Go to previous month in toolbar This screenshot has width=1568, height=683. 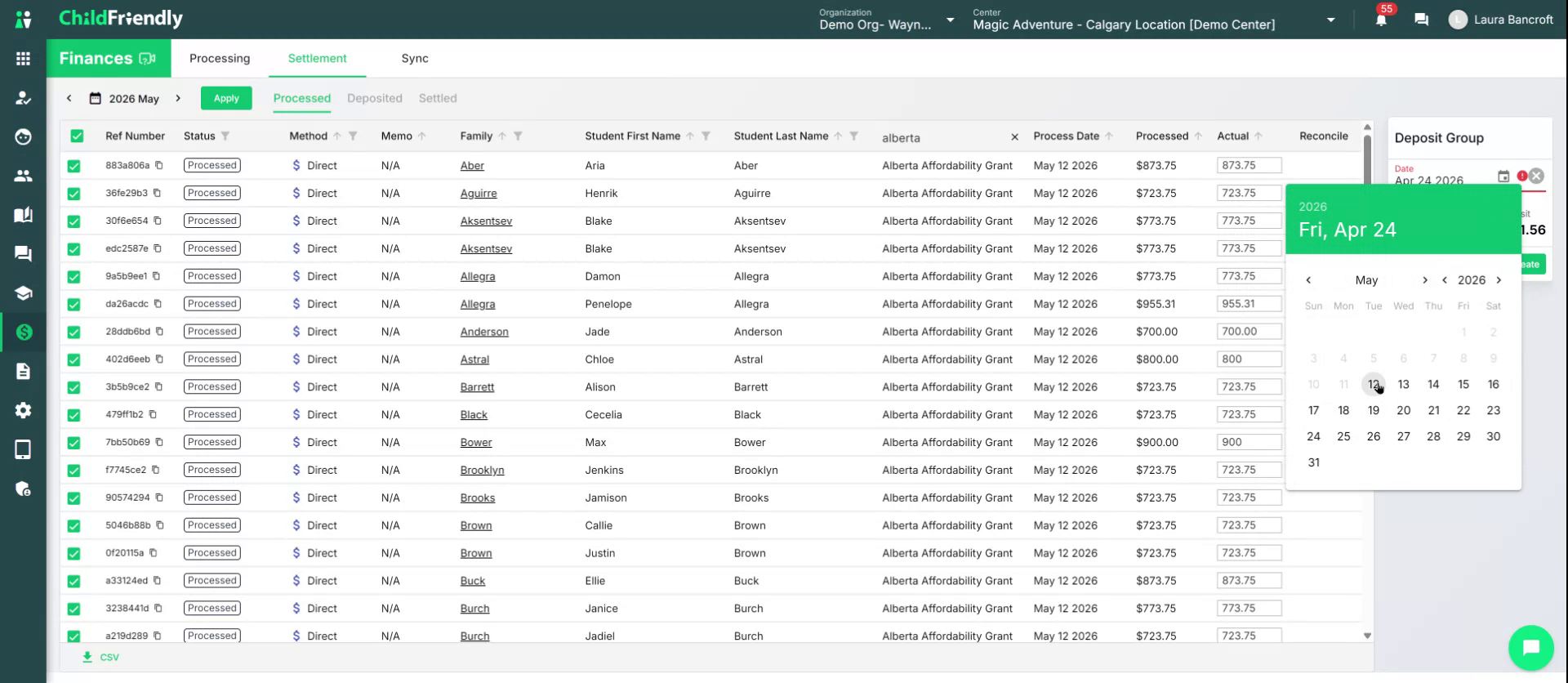click(69, 98)
